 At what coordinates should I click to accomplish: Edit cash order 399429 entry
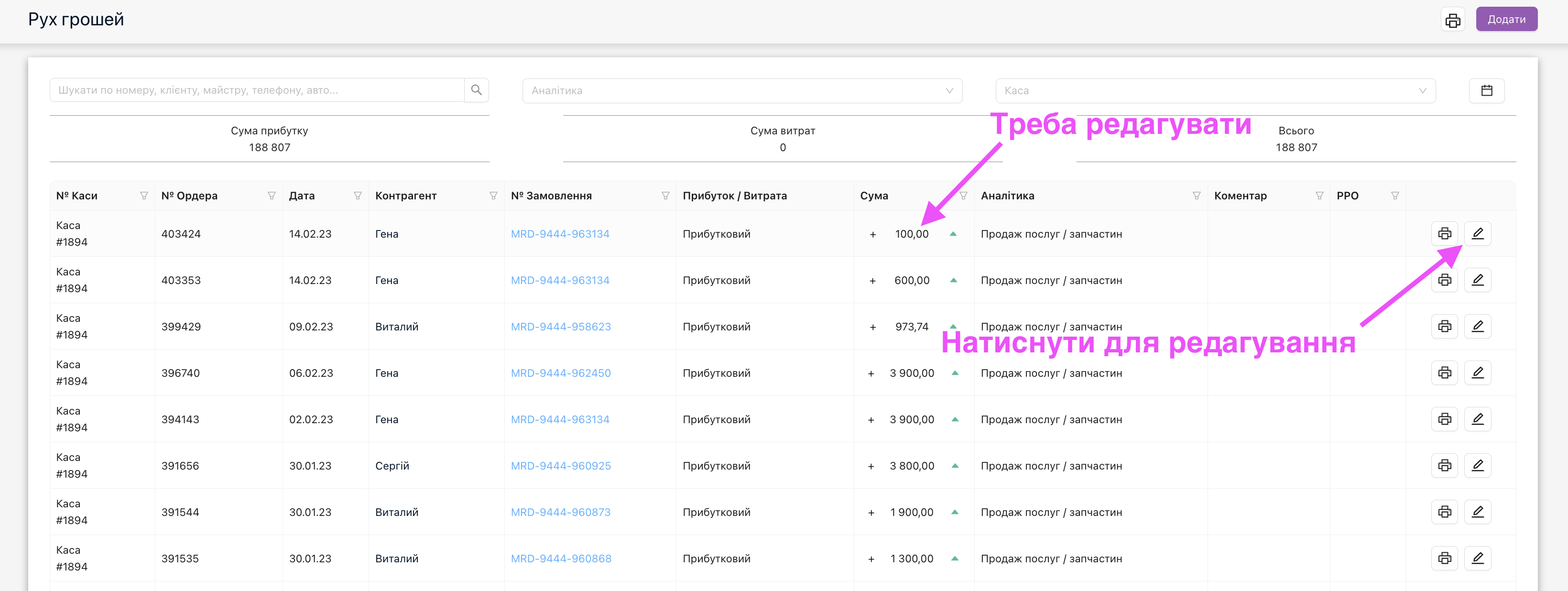coord(1477,326)
